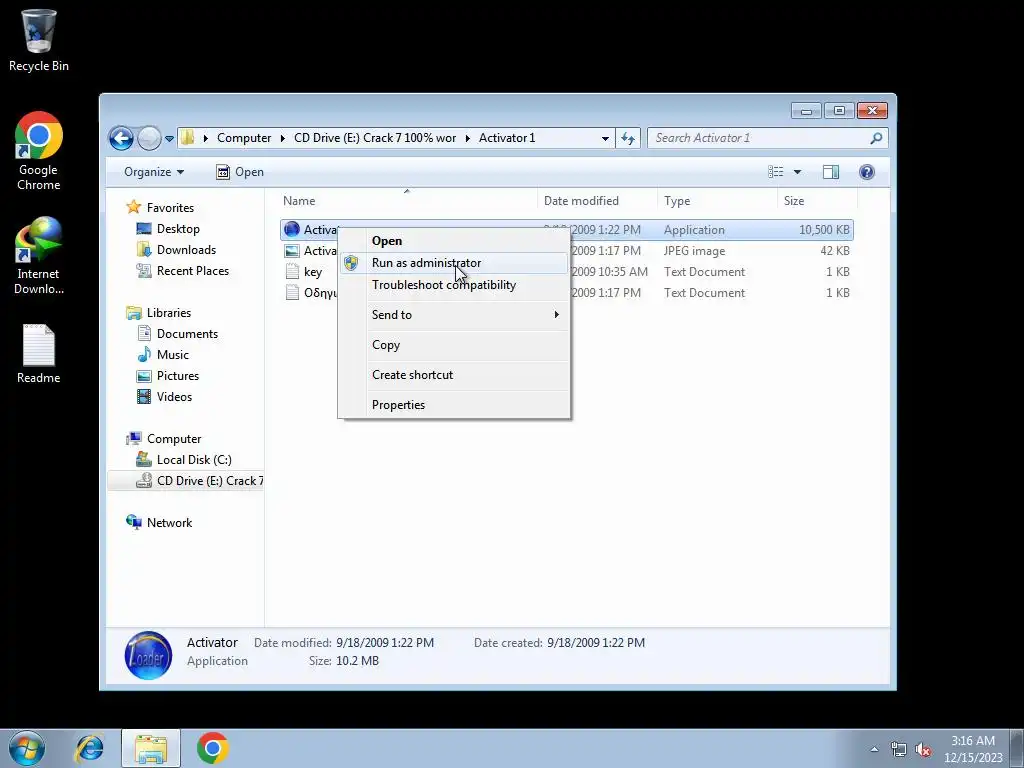Viewport: 1024px width, 768px height.
Task: Select the Activator application file icon
Action: coord(292,229)
